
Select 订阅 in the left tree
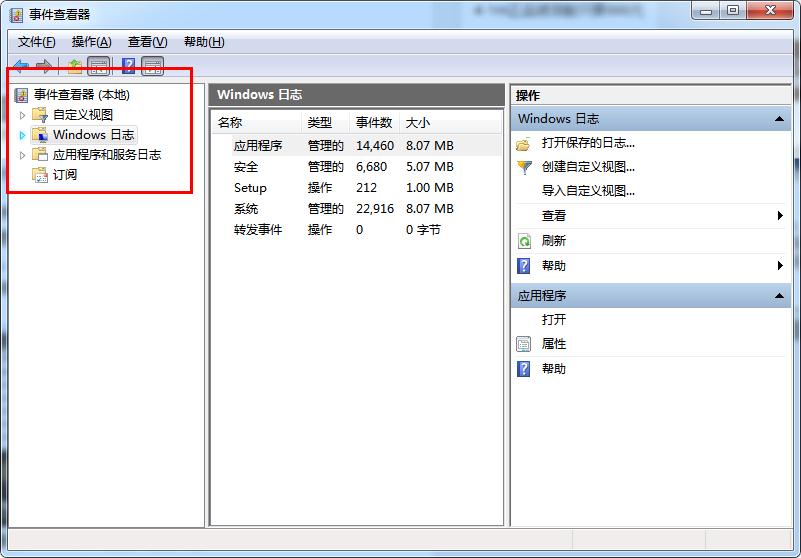65,175
